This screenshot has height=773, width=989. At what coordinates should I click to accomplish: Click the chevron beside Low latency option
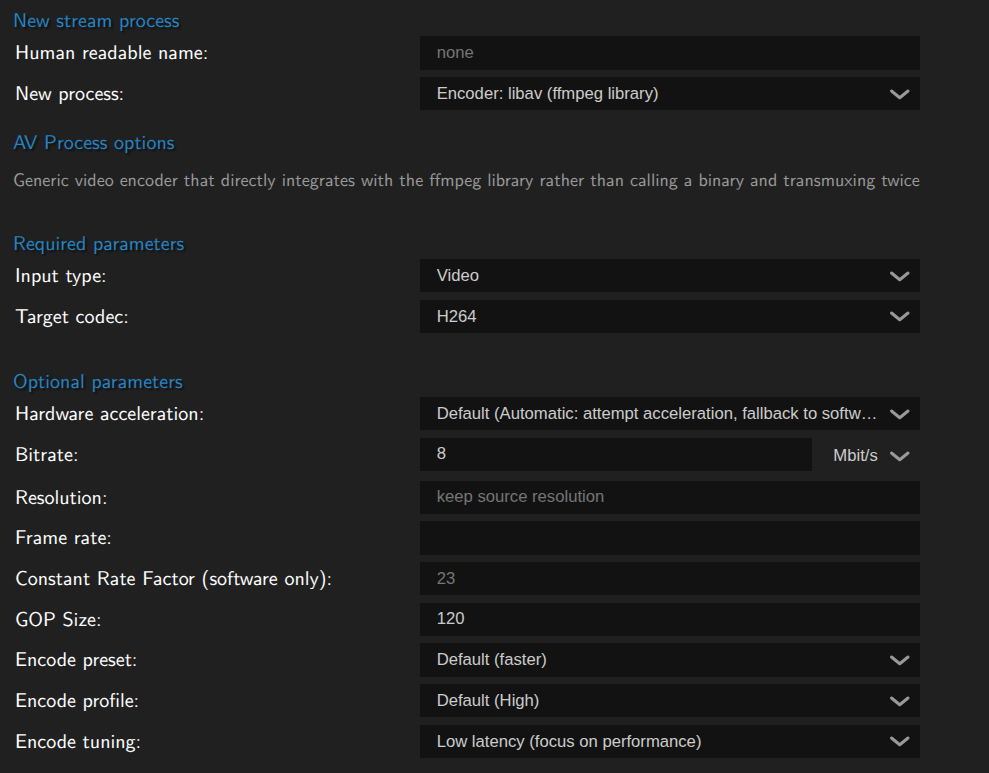tap(898, 741)
